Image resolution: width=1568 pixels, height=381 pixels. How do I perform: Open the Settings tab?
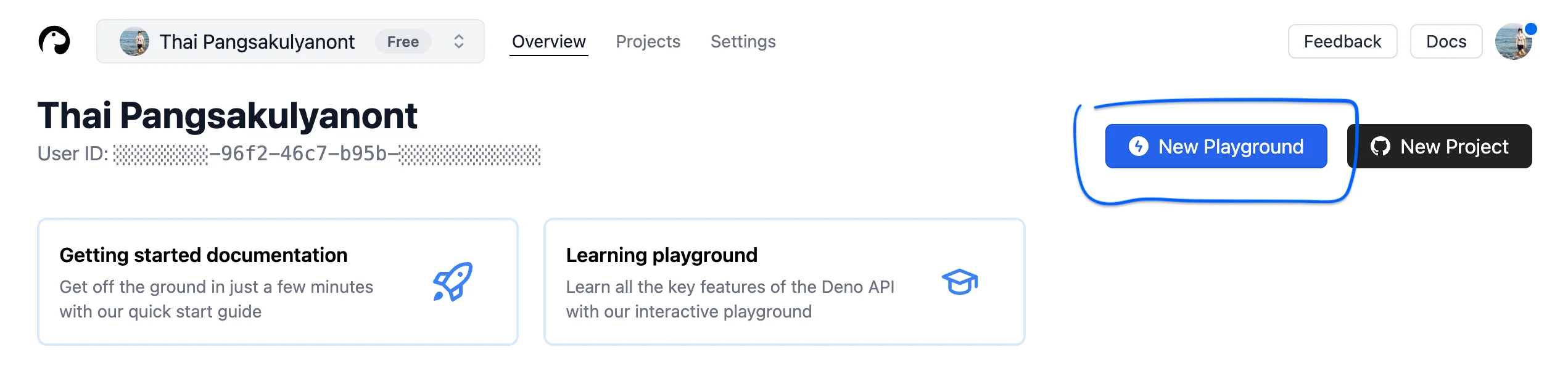click(x=743, y=41)
